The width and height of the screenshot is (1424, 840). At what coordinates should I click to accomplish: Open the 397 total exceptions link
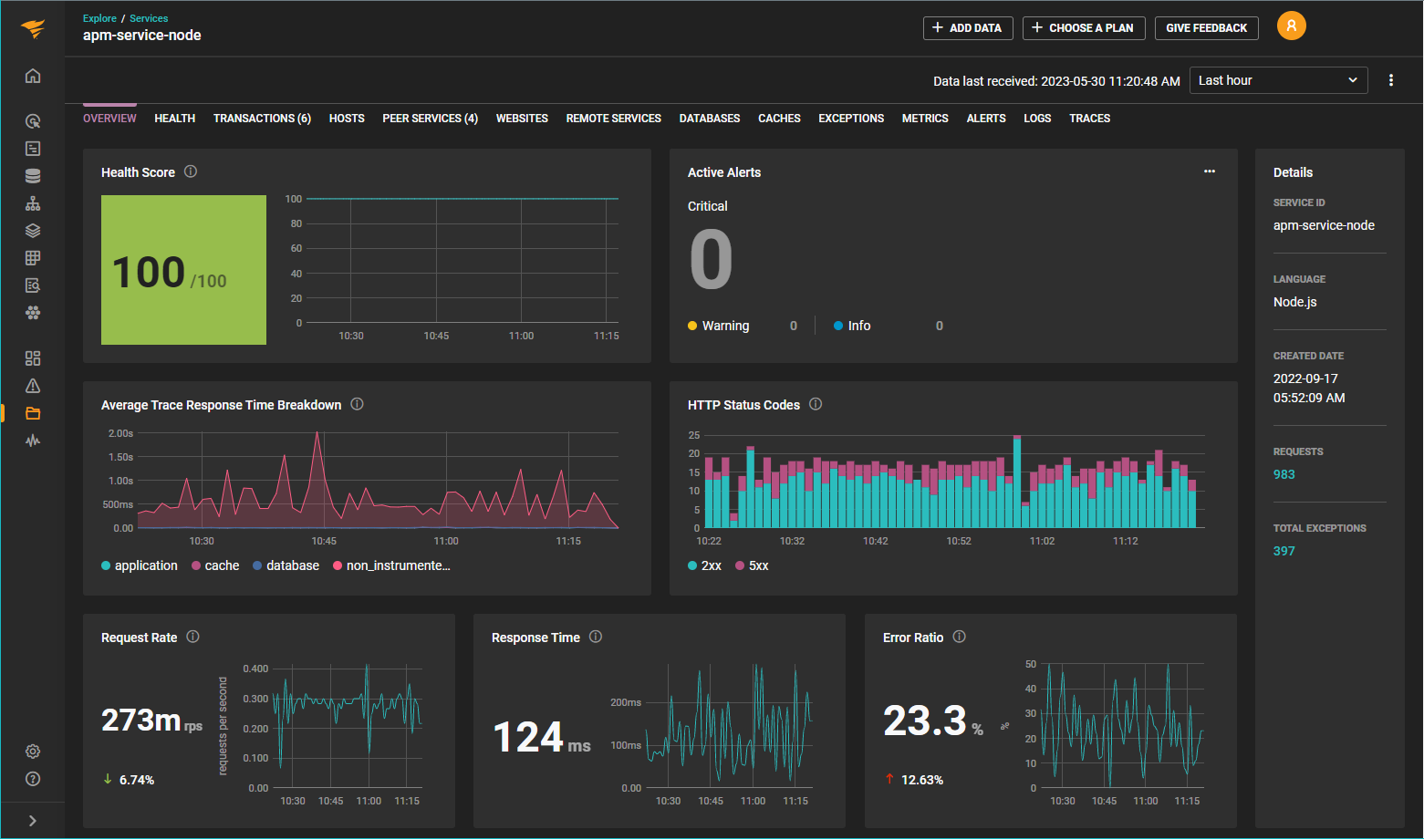pyautogui.click(x=1284, y=550)
